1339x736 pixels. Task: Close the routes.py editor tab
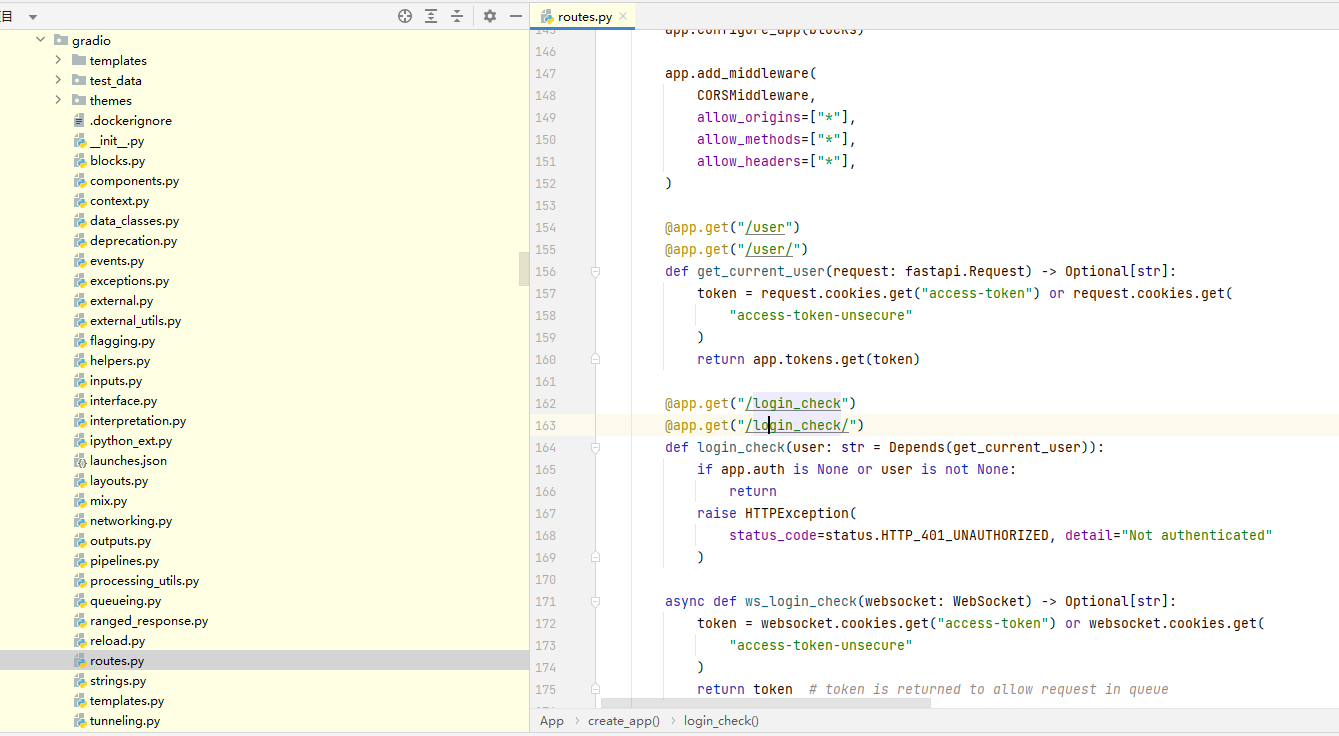pyautogui.click(x=623, y=16)
